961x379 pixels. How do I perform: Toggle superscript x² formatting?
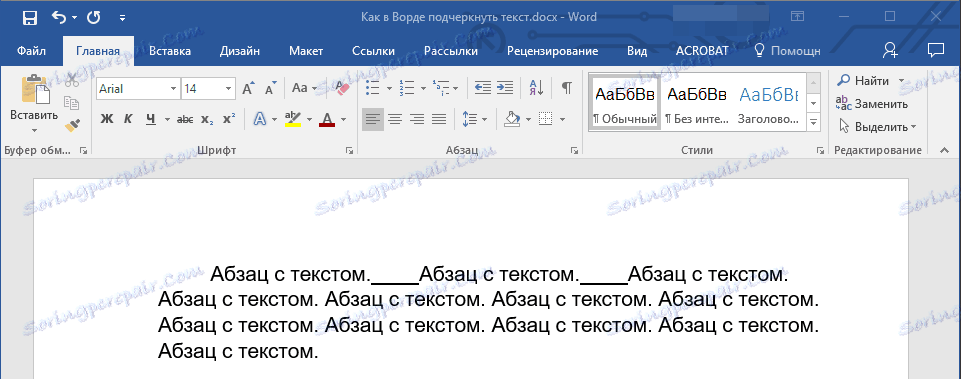pyautogui.click(x=229, y=119)
